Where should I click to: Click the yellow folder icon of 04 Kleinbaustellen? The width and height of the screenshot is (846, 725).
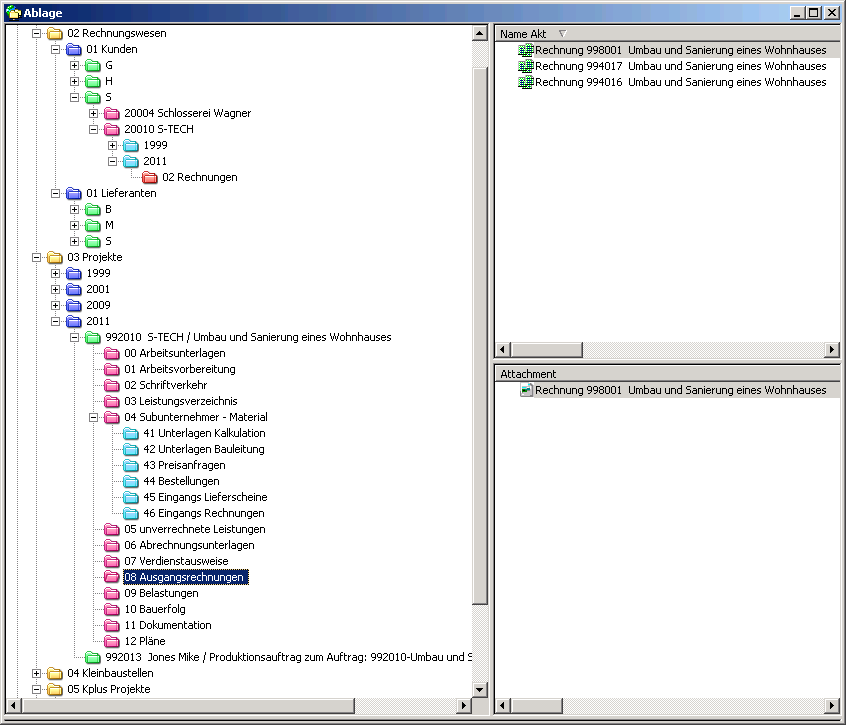[54, 673]
